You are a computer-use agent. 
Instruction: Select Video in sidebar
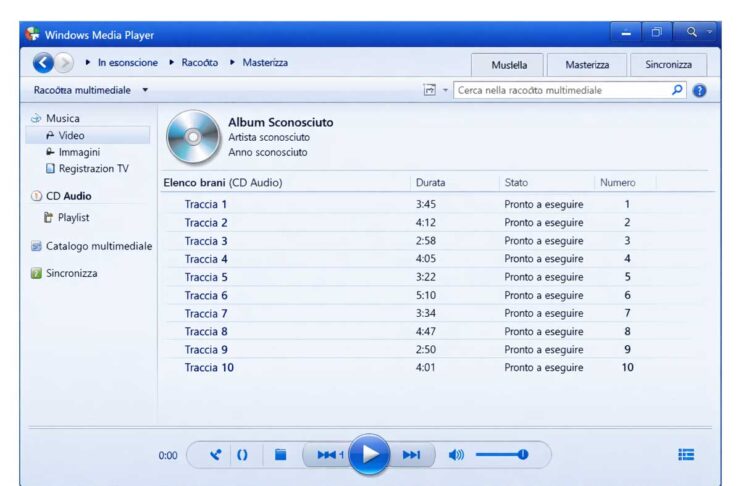pyautogui.click(x=88, y=135)
